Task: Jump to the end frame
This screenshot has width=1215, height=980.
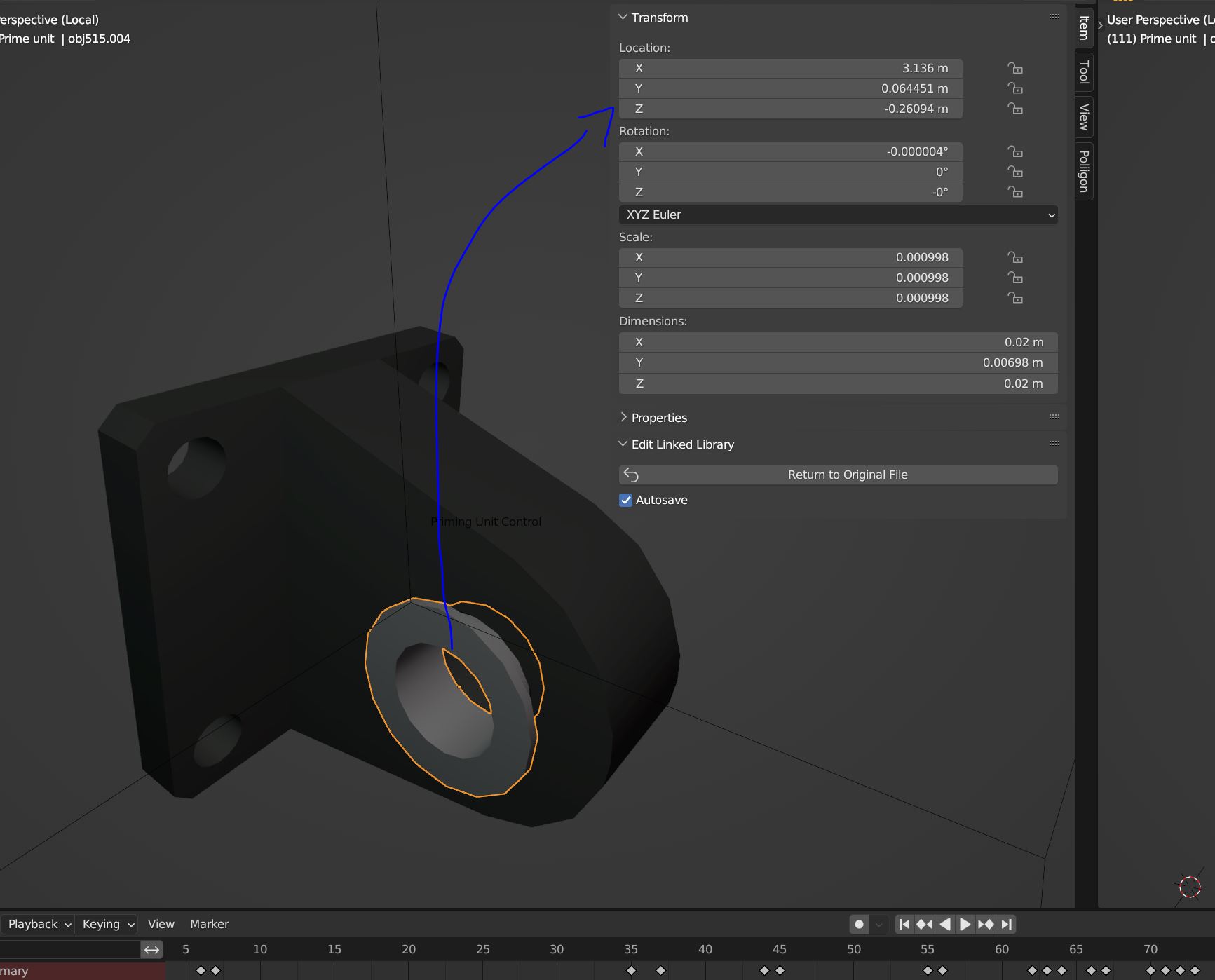Action: pyautogui.click(x=1006, y=925)
